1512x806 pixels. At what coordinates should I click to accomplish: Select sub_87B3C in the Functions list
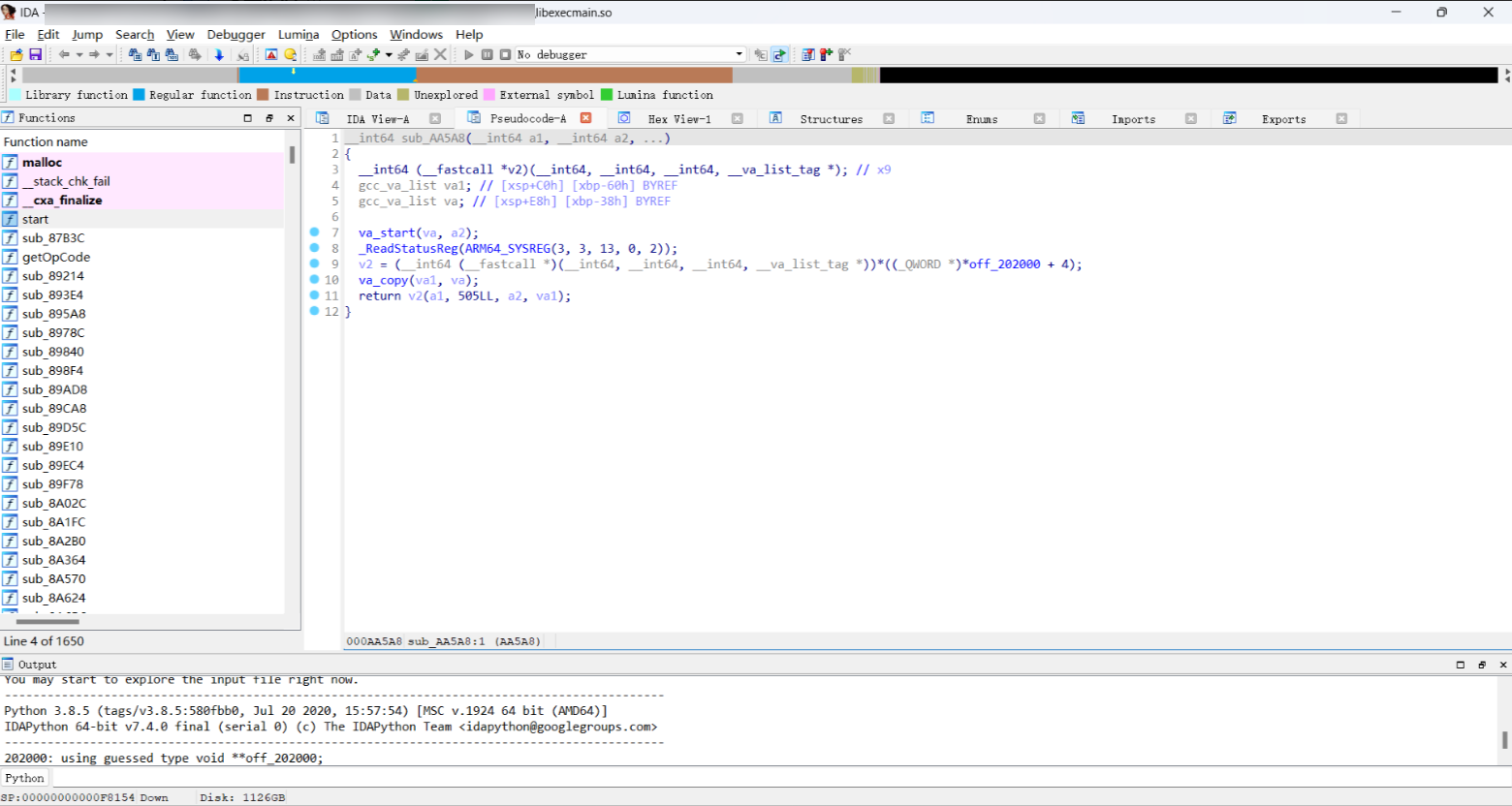[142, 238]
